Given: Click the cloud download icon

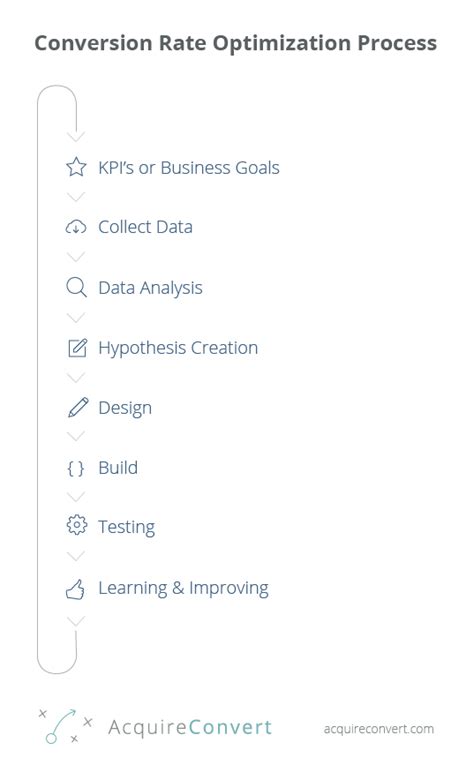Looking at the screenshot, I should (x=76, y=227).
